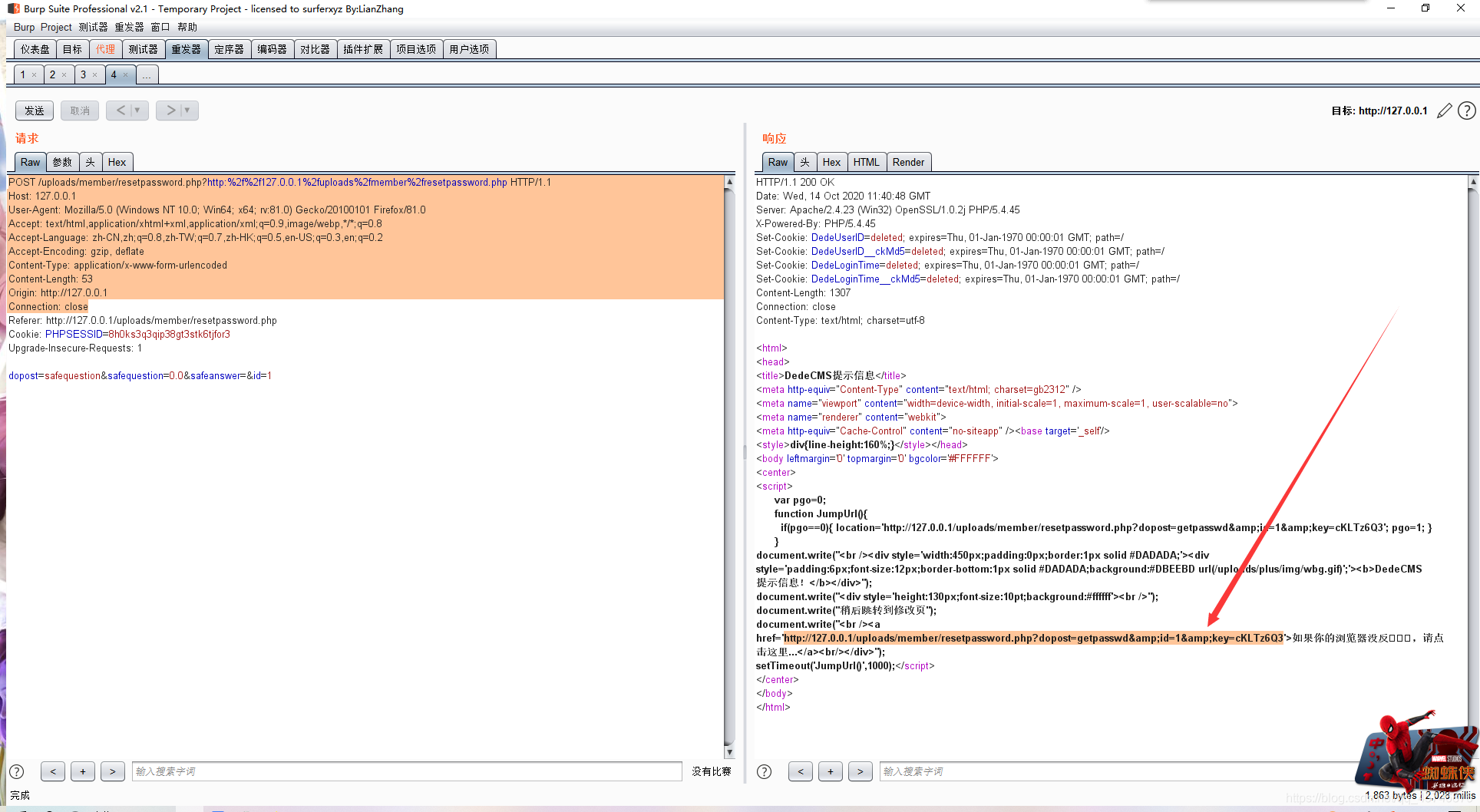Send the request with 发送 button

pos(35,111)
